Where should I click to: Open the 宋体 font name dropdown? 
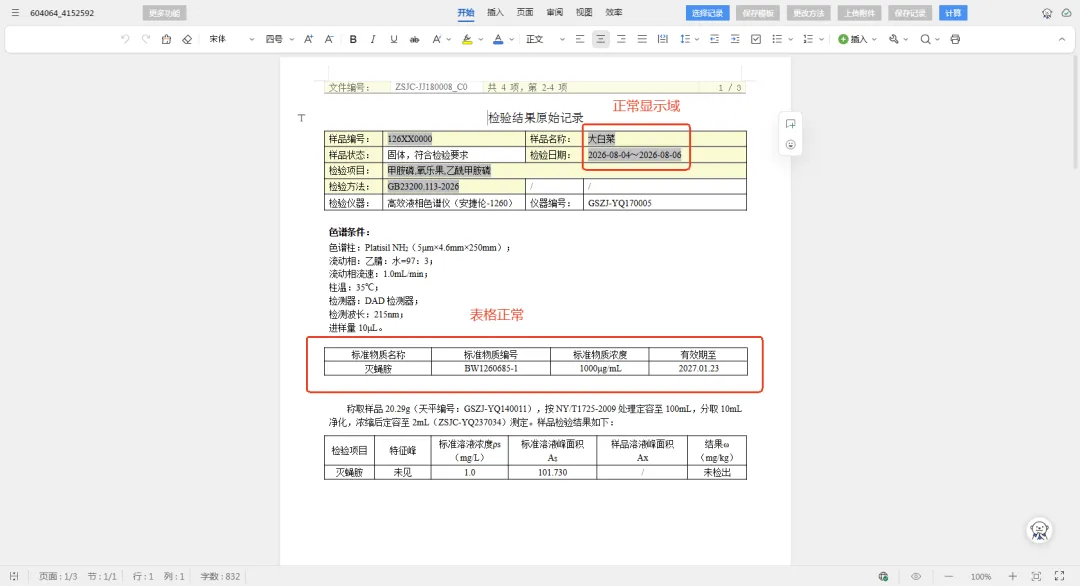[x=231, y=39]
